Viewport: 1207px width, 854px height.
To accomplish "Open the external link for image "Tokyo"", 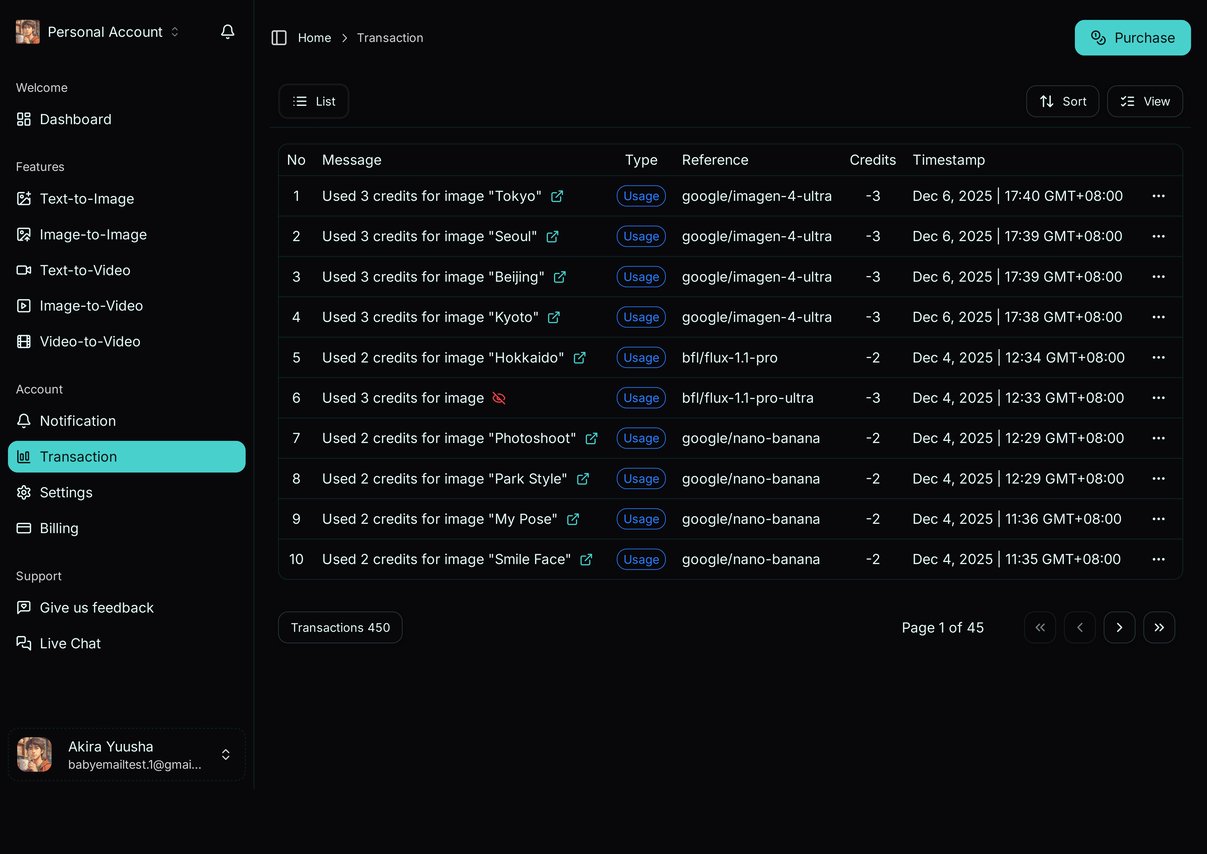I will pos(557,196).
